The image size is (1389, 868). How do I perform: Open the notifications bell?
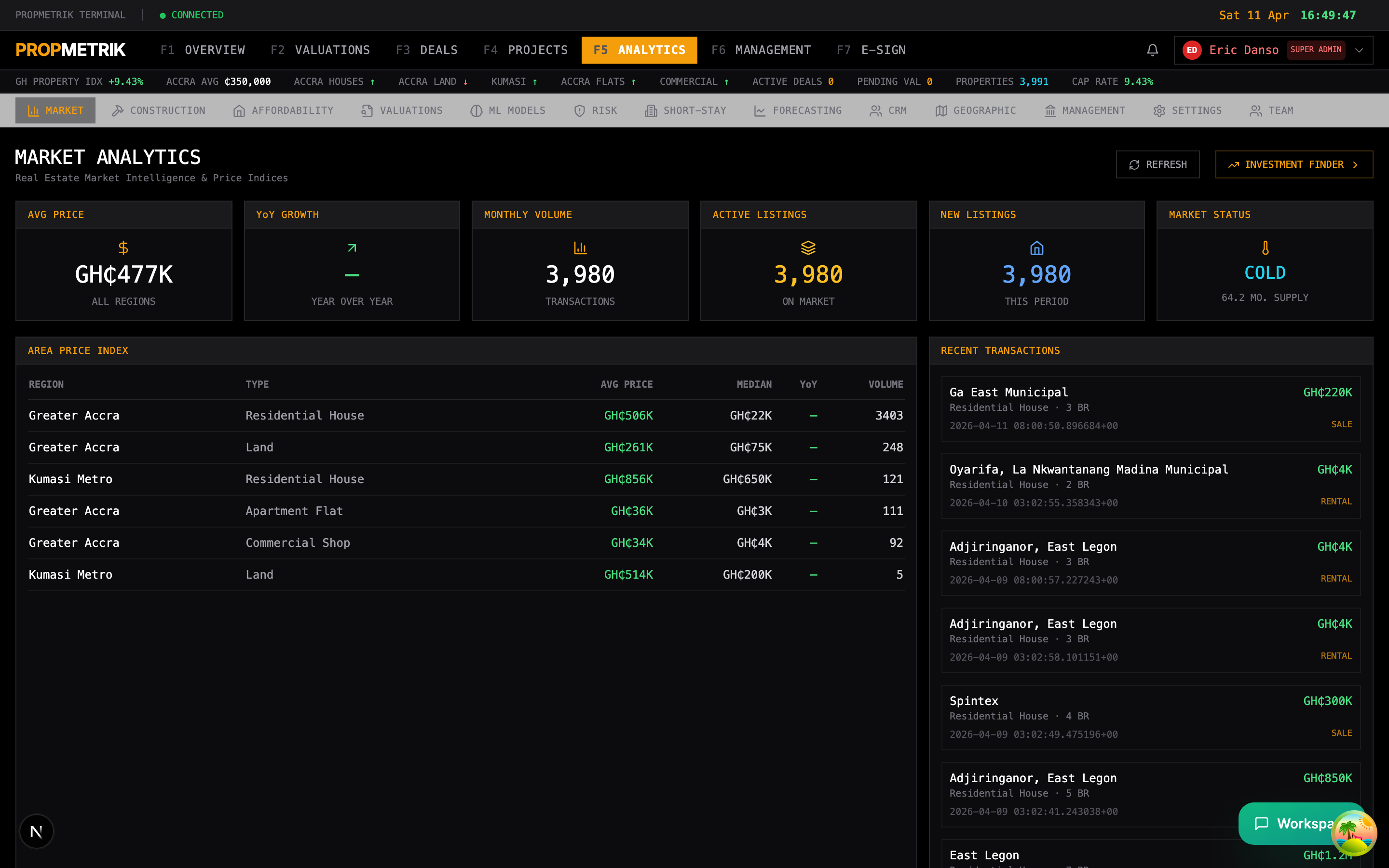pyautogui.click(x=1152, y=50)
